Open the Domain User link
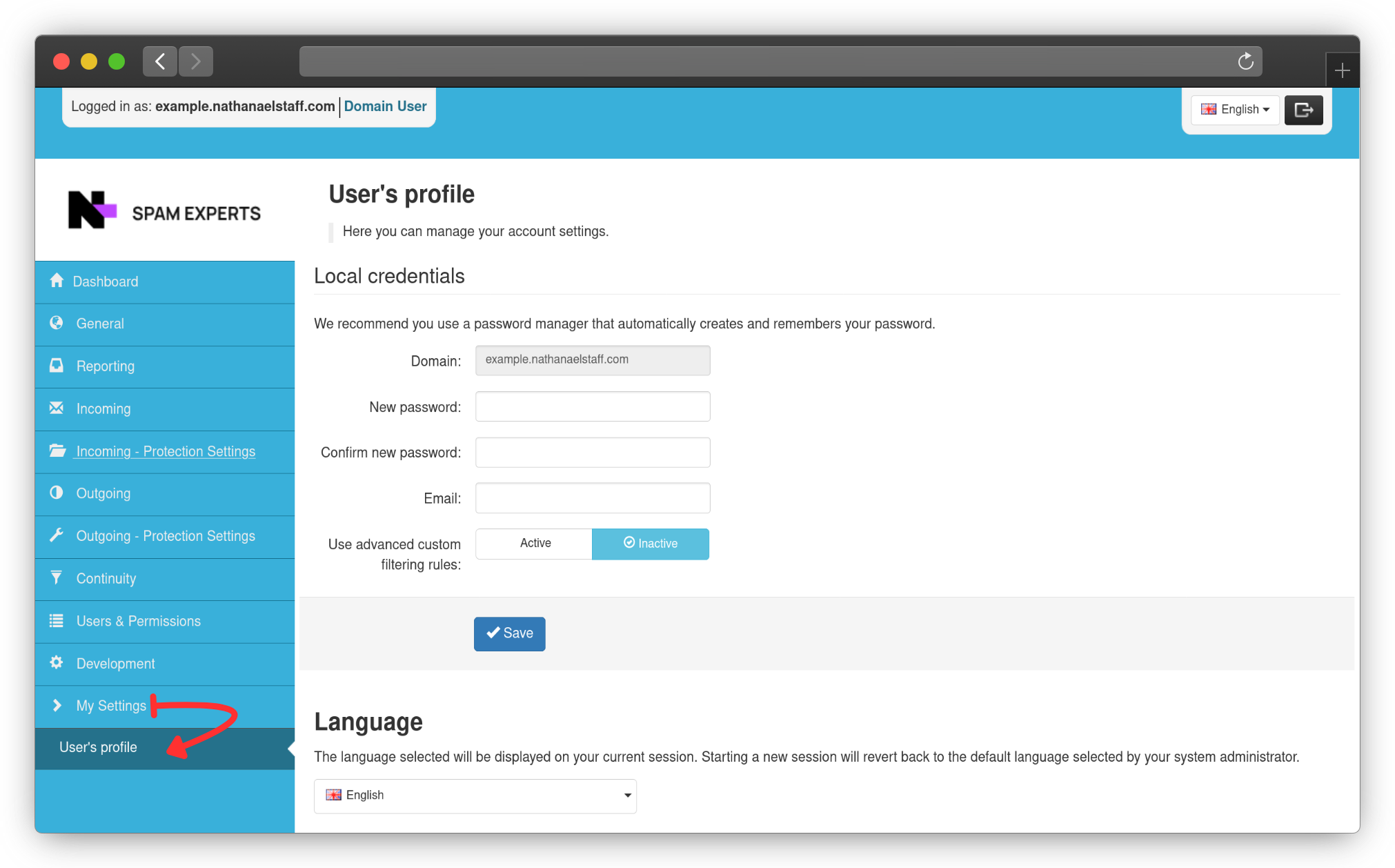This screenshot has width=1395, height=868. [385, 106]
